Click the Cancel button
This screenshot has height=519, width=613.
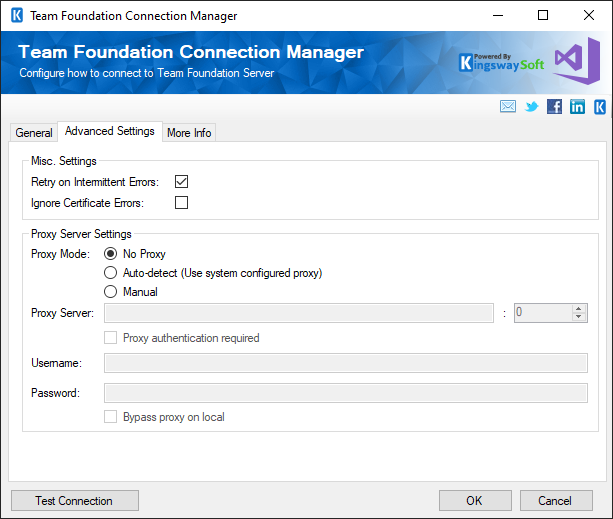(x=556, y=501)
